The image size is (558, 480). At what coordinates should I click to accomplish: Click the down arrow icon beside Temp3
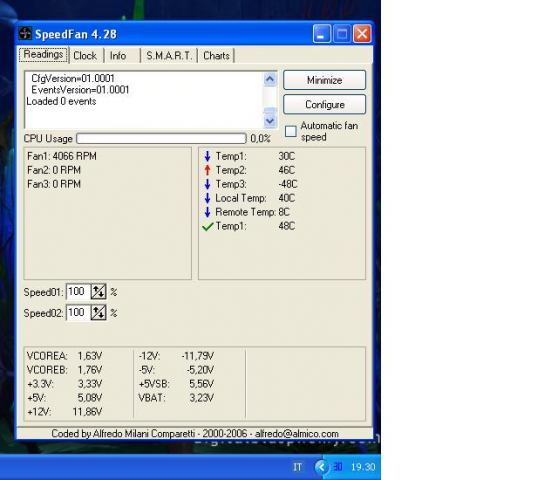click(x=207, y=184)
